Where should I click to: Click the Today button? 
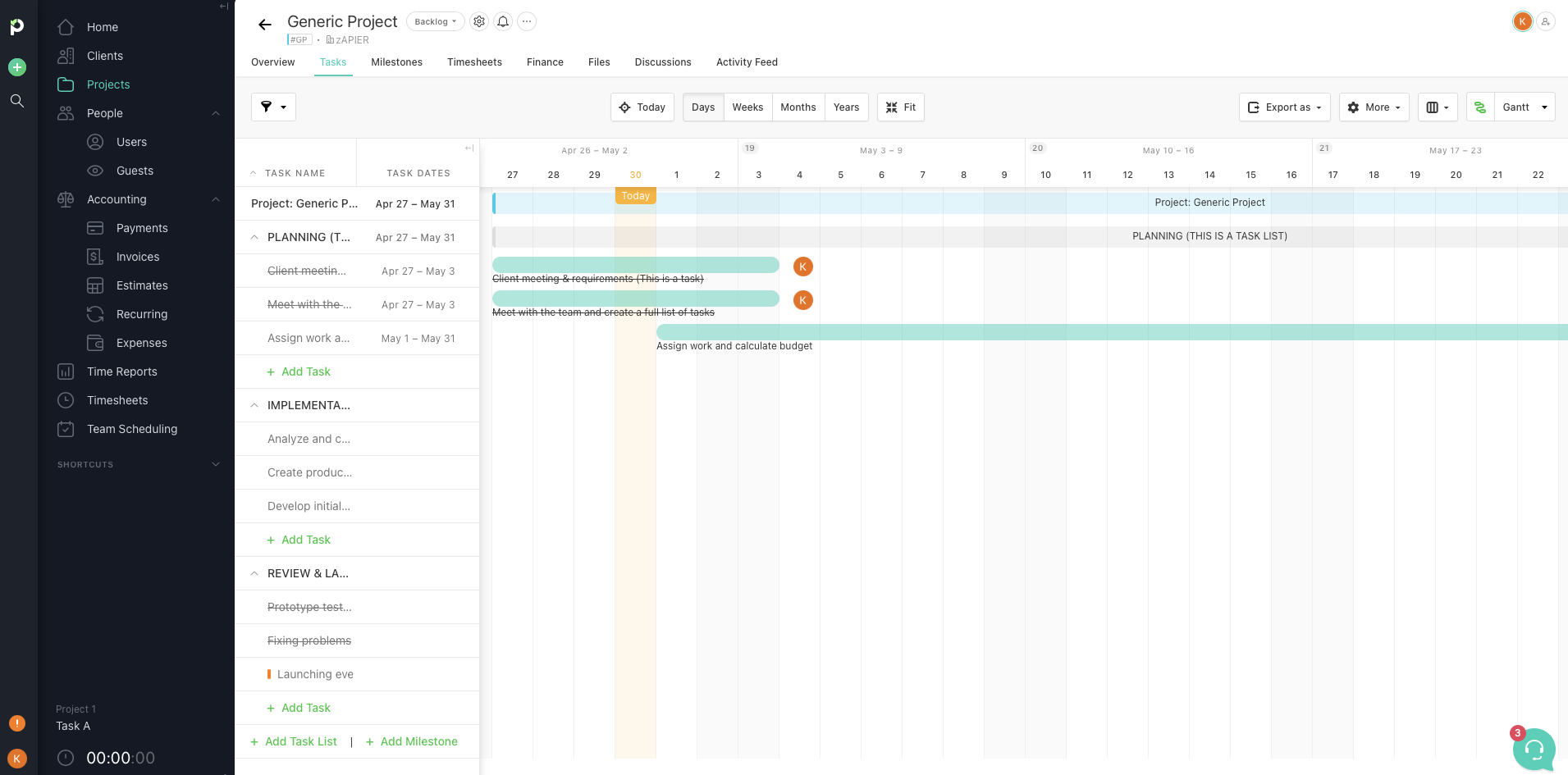click(642, 107)
